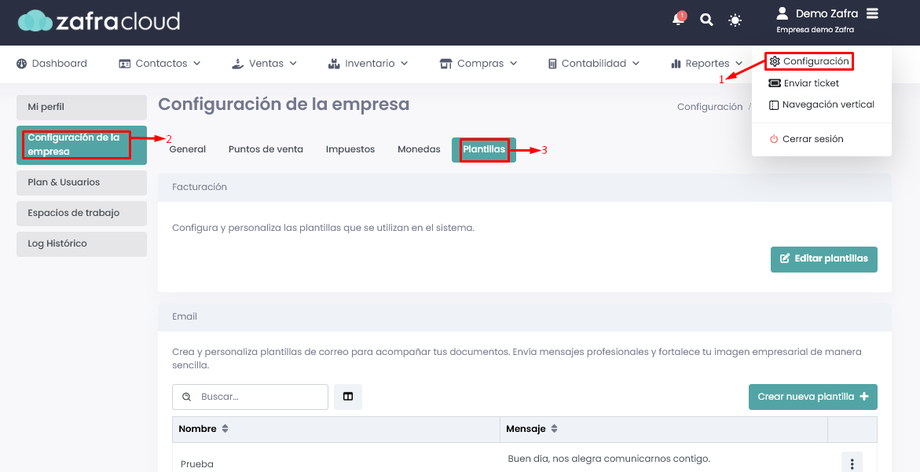Switch to the Monedas tab
The height and width of the screenshot is (472, 920).
point(419,150)
